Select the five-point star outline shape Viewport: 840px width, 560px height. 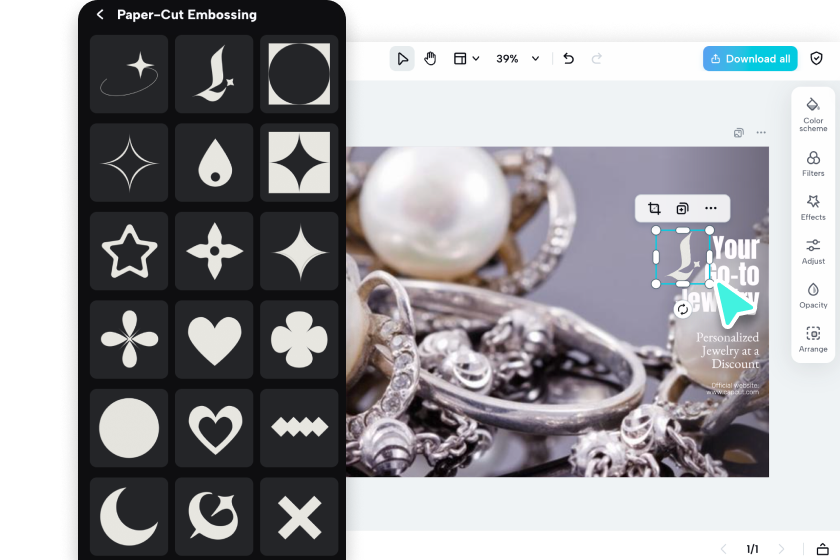[129, 251]
